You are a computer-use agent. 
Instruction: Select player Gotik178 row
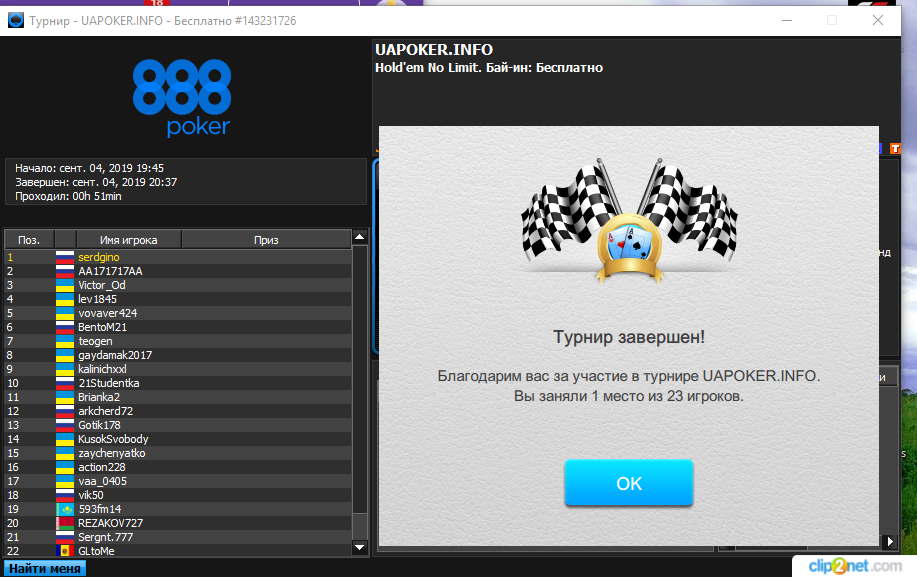point(178,426)
